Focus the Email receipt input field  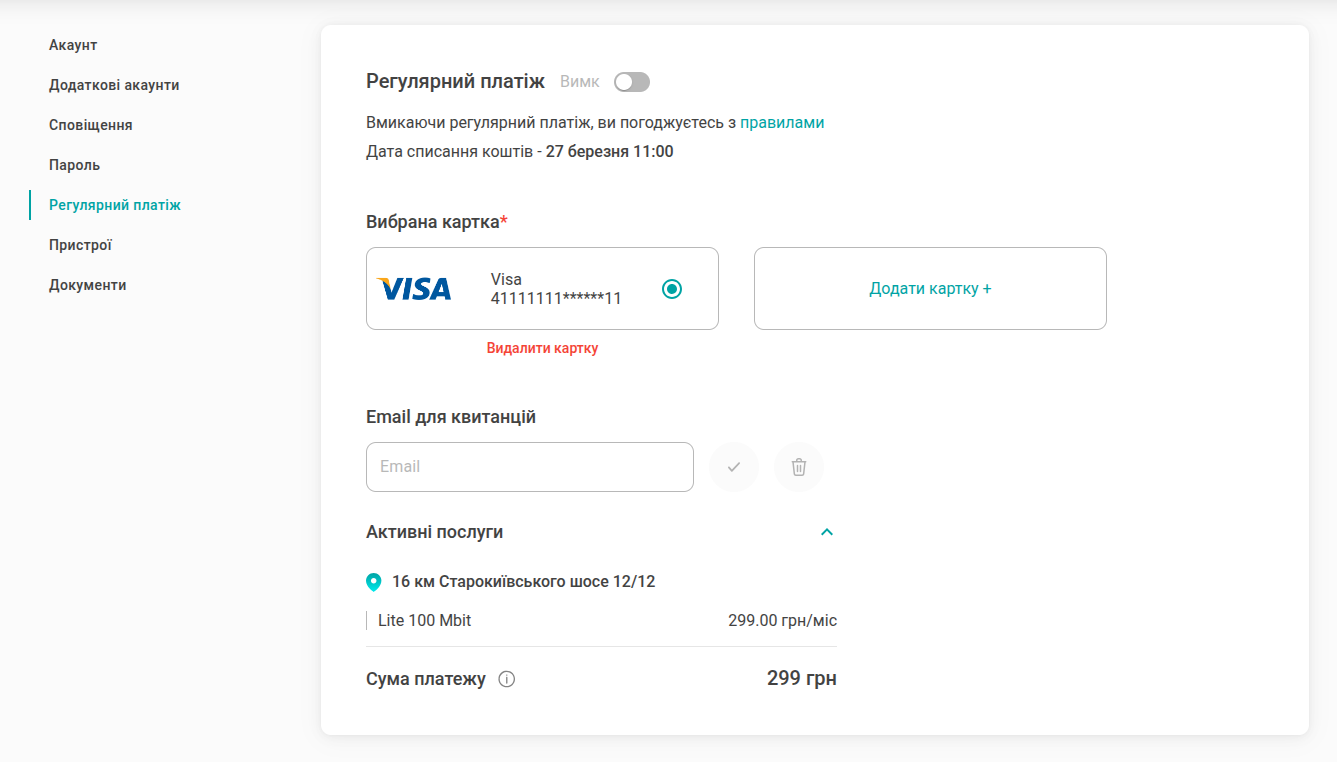(x=530, y=467)
